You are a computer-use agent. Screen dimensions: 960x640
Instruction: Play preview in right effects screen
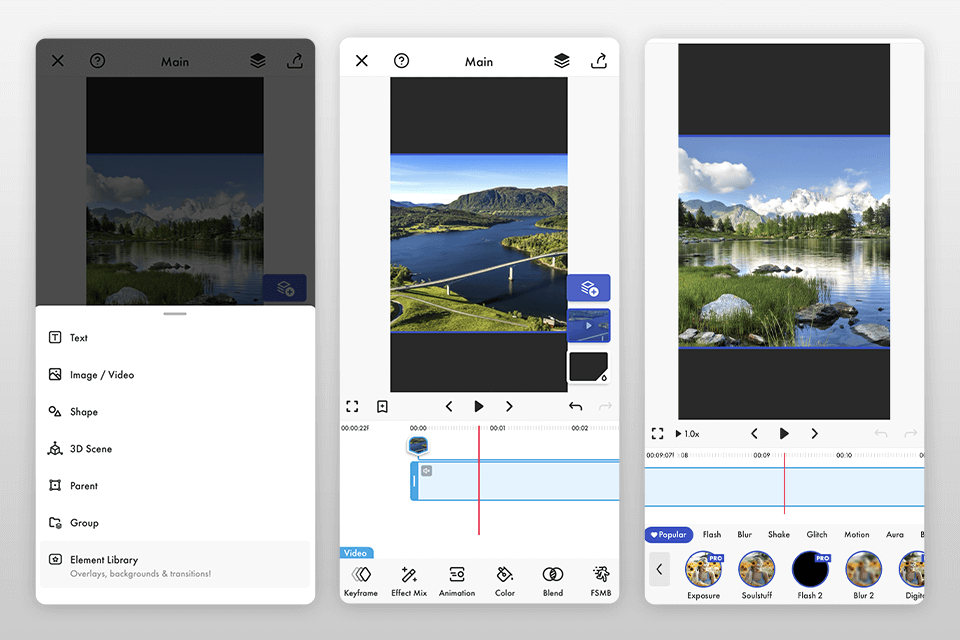[784, 434]
